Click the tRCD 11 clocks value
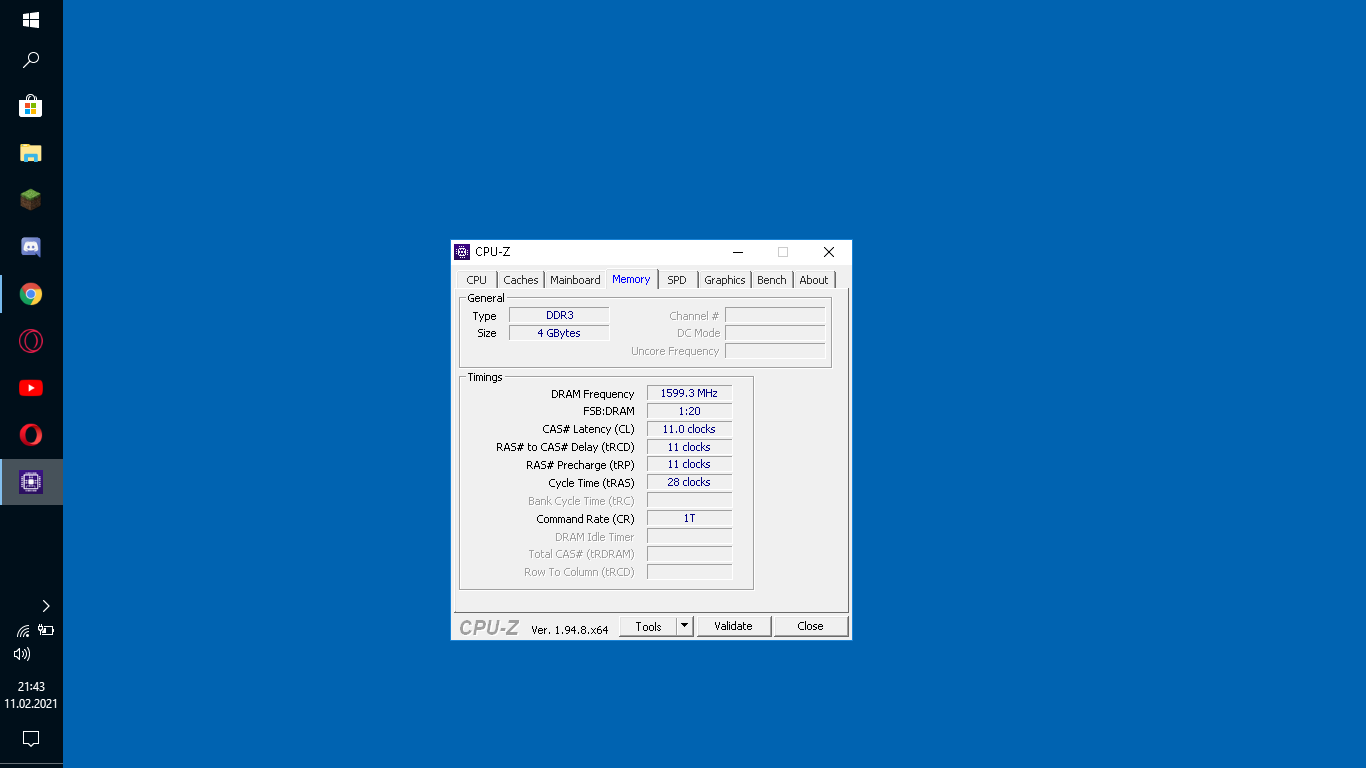Screen dimensions: 1366x768 tap(689, 447)
